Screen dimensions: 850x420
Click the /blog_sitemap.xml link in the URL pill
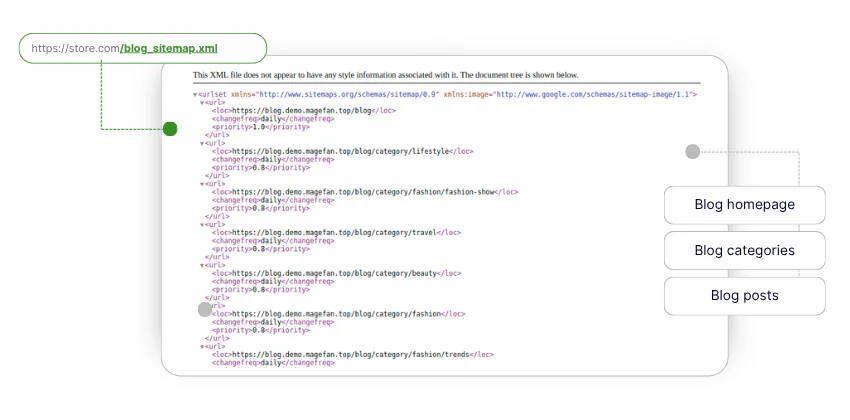point(169,48)
